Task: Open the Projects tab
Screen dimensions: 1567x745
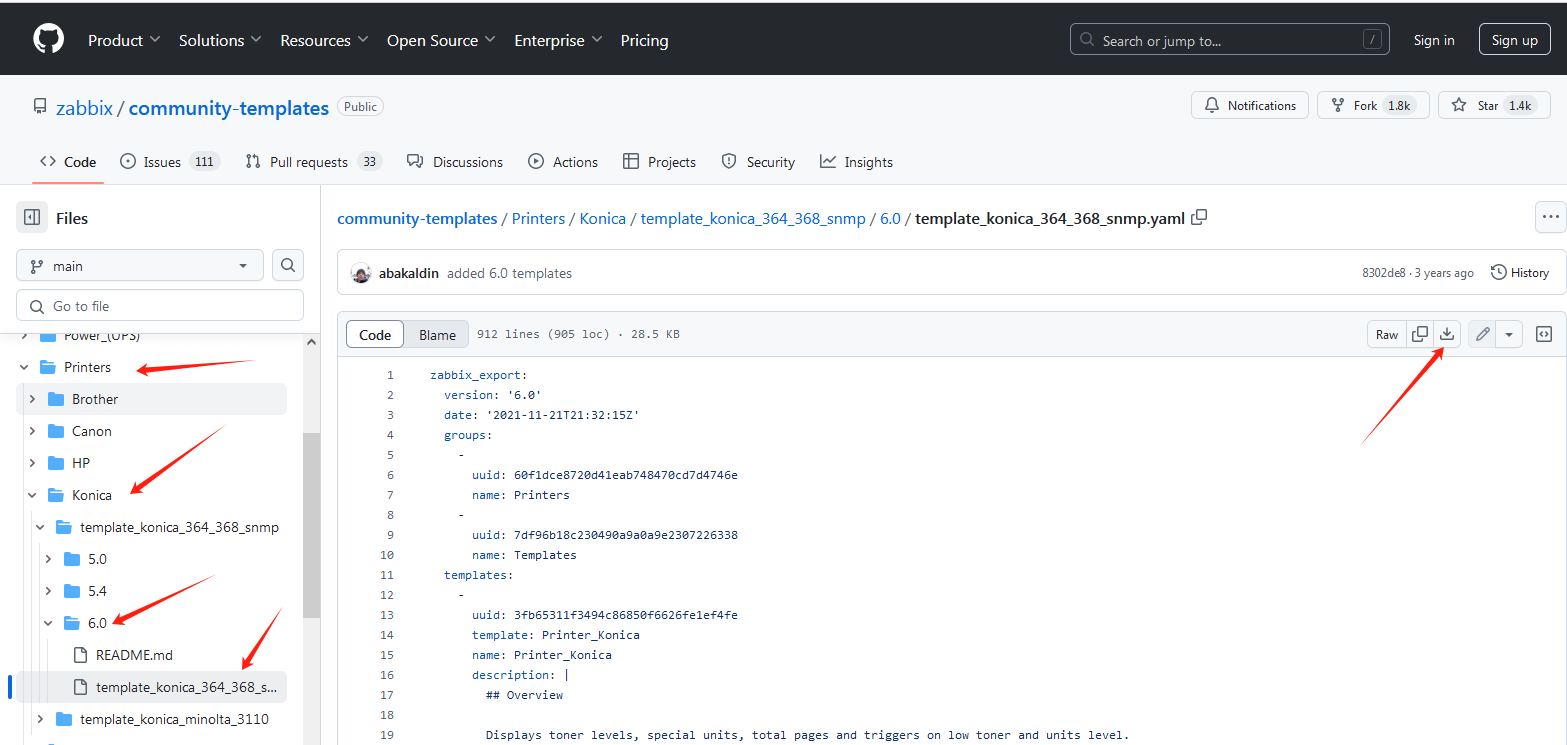Action: click(659, 162)
